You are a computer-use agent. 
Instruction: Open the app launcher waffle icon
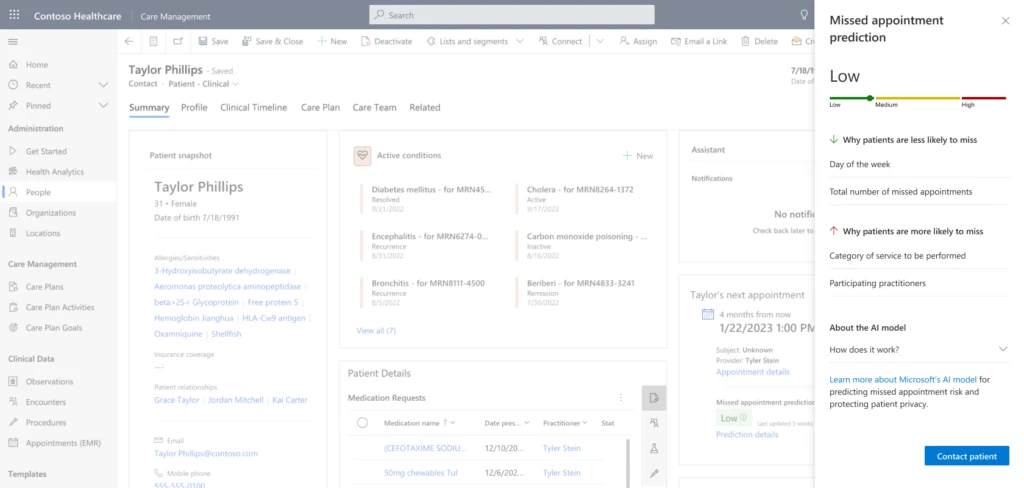(x=14, y=16)
